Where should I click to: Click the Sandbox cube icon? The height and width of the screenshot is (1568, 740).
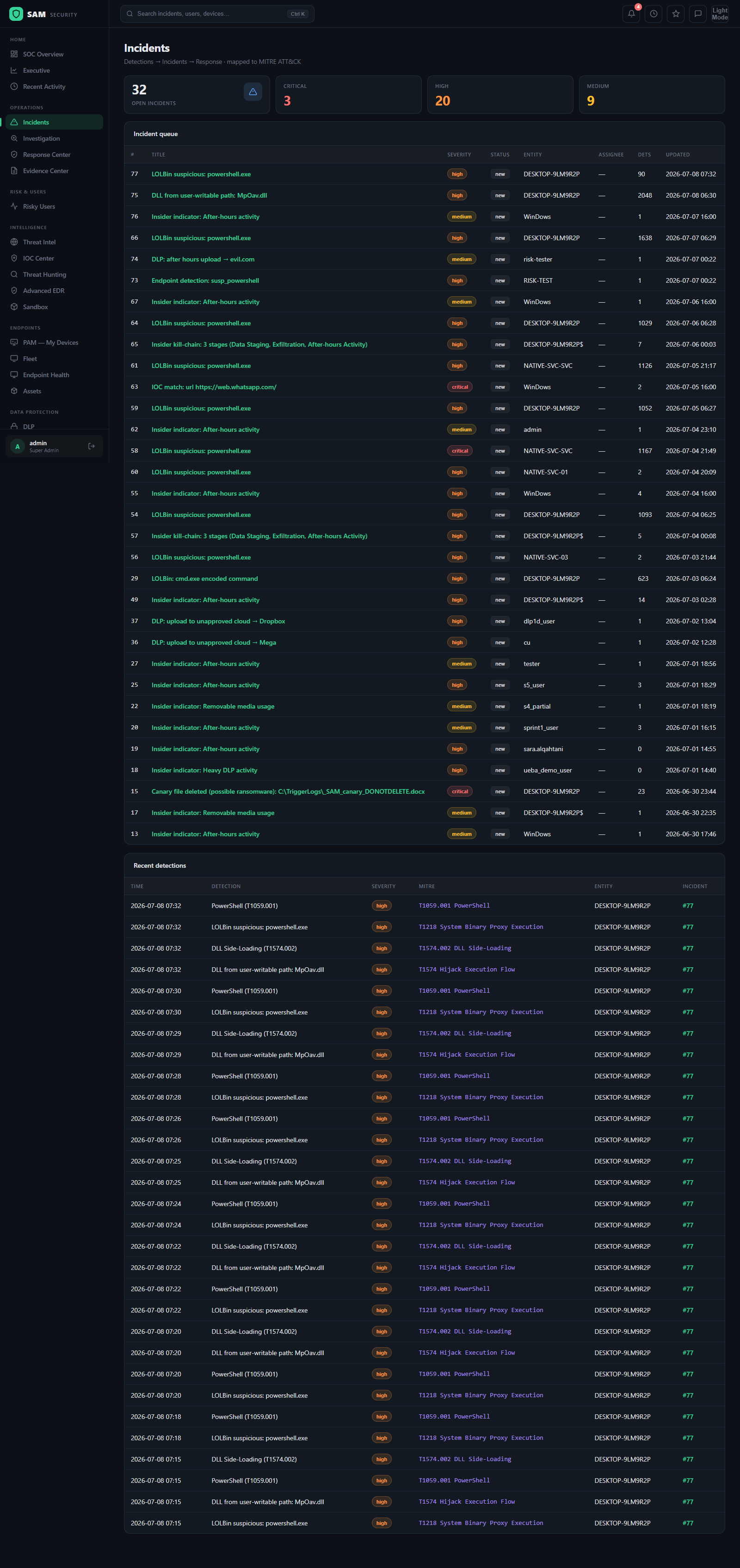pos(14,307)
